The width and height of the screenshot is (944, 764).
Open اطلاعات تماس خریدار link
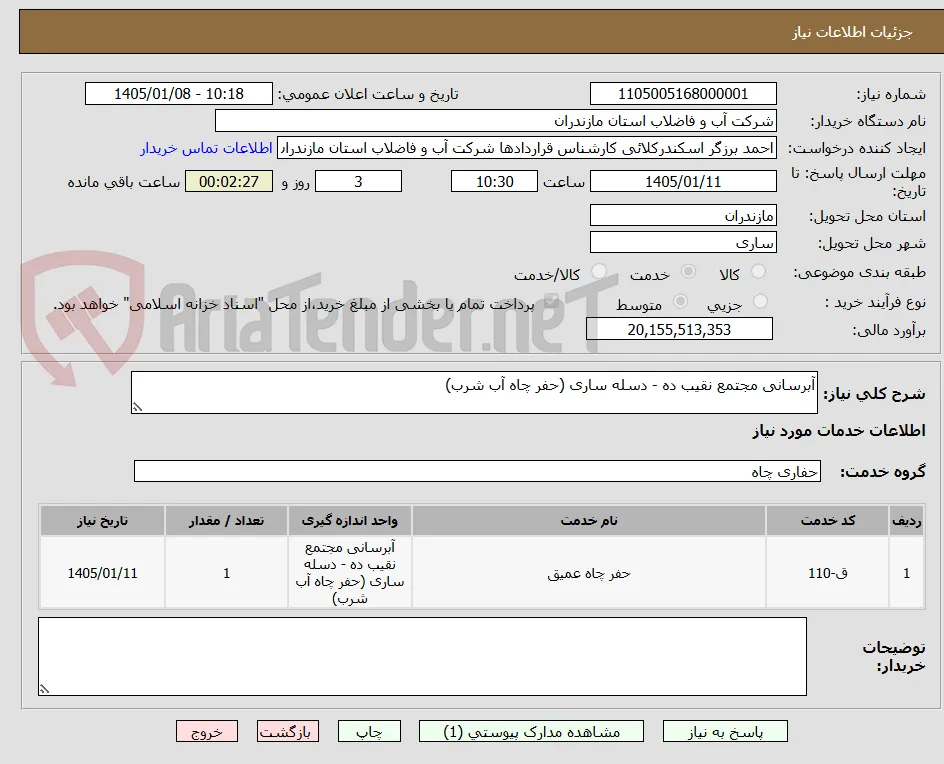[x=206, y=148]
